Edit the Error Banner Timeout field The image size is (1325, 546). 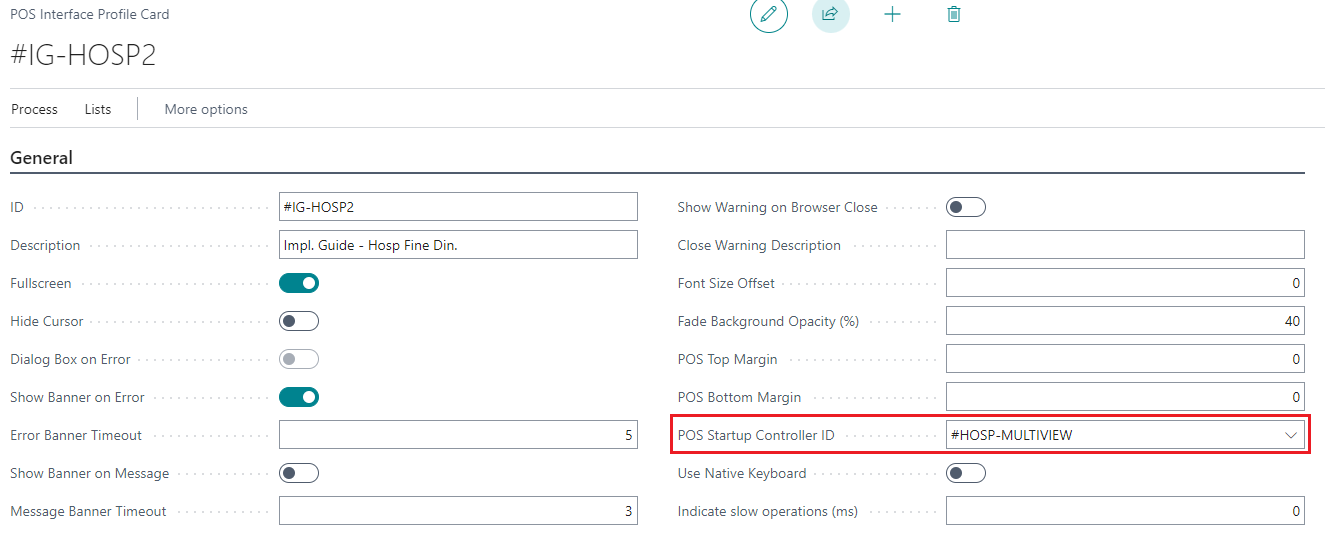click(458, 435)
